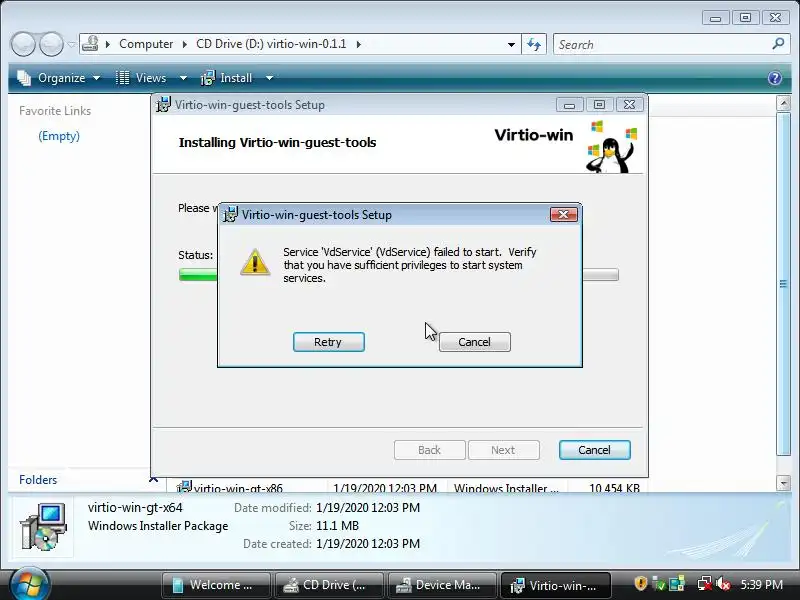Open the recent pages dropdown arrow
The image size is (800, 600).
pos(71,44)
